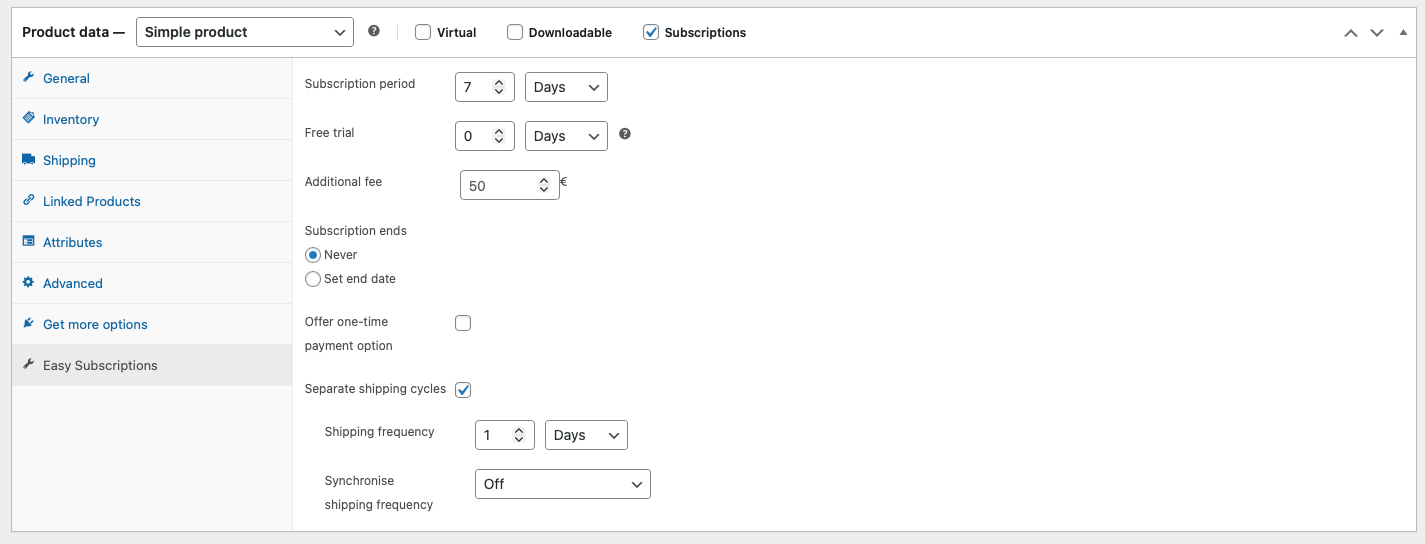This screenshot has height=544, width=1425.
Task: Click the Free trial help tooltip icon
Action: point(625,134)
